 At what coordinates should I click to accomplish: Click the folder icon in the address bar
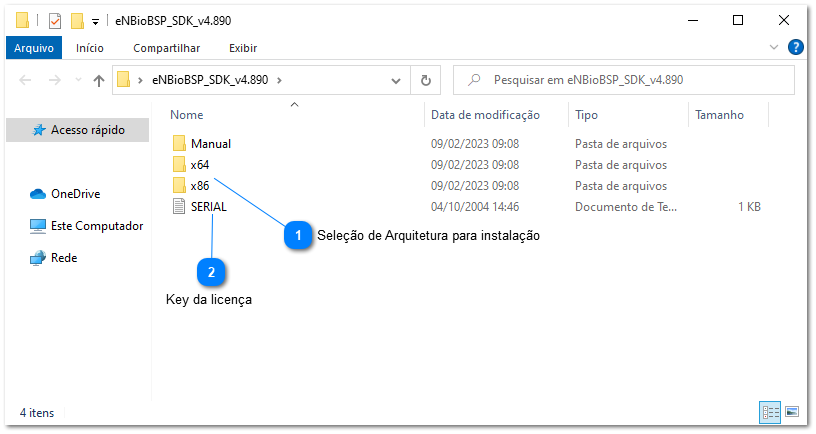[124, 80]
